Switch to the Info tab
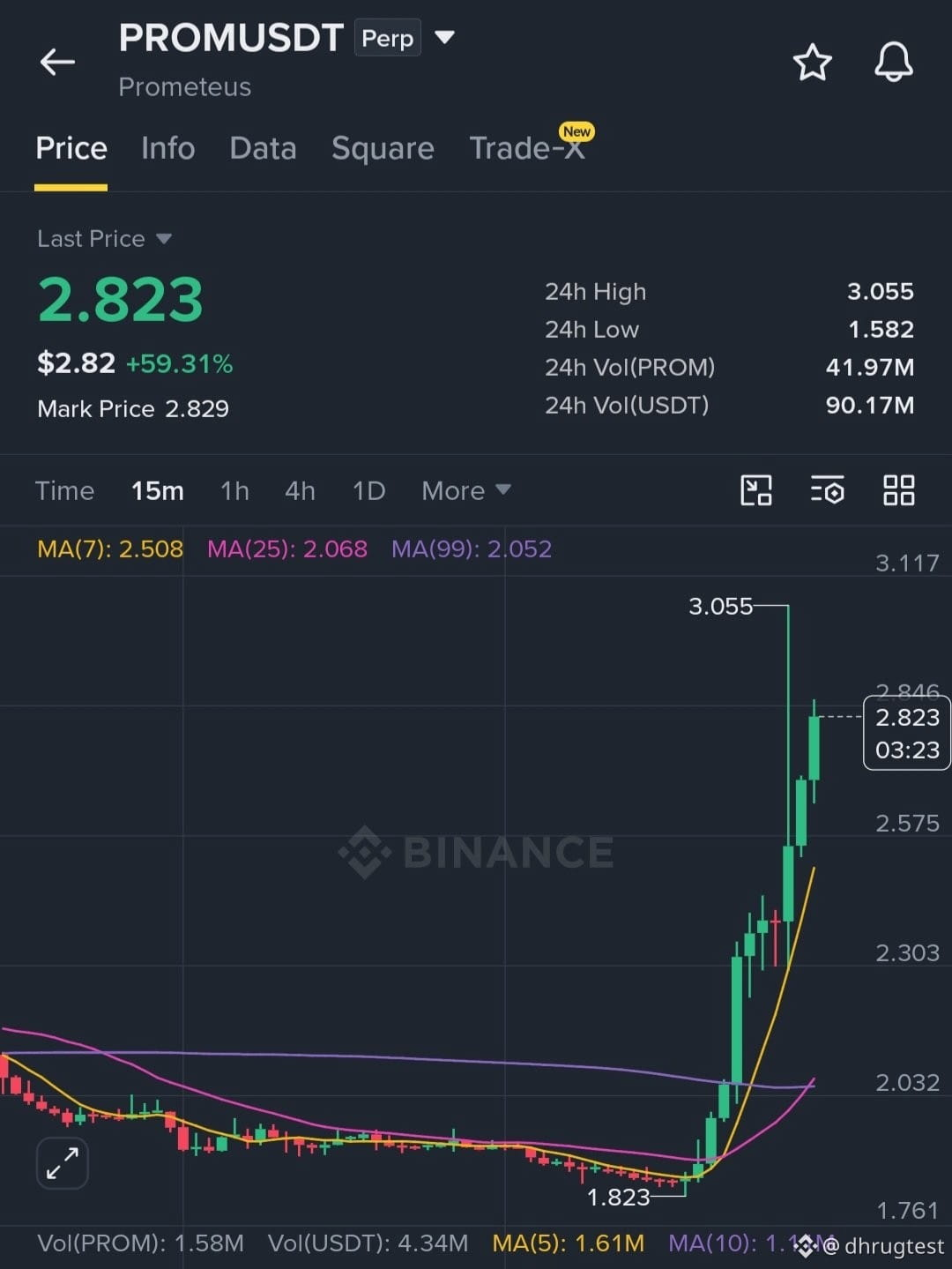952x1269 pixels. pos(167,148)
